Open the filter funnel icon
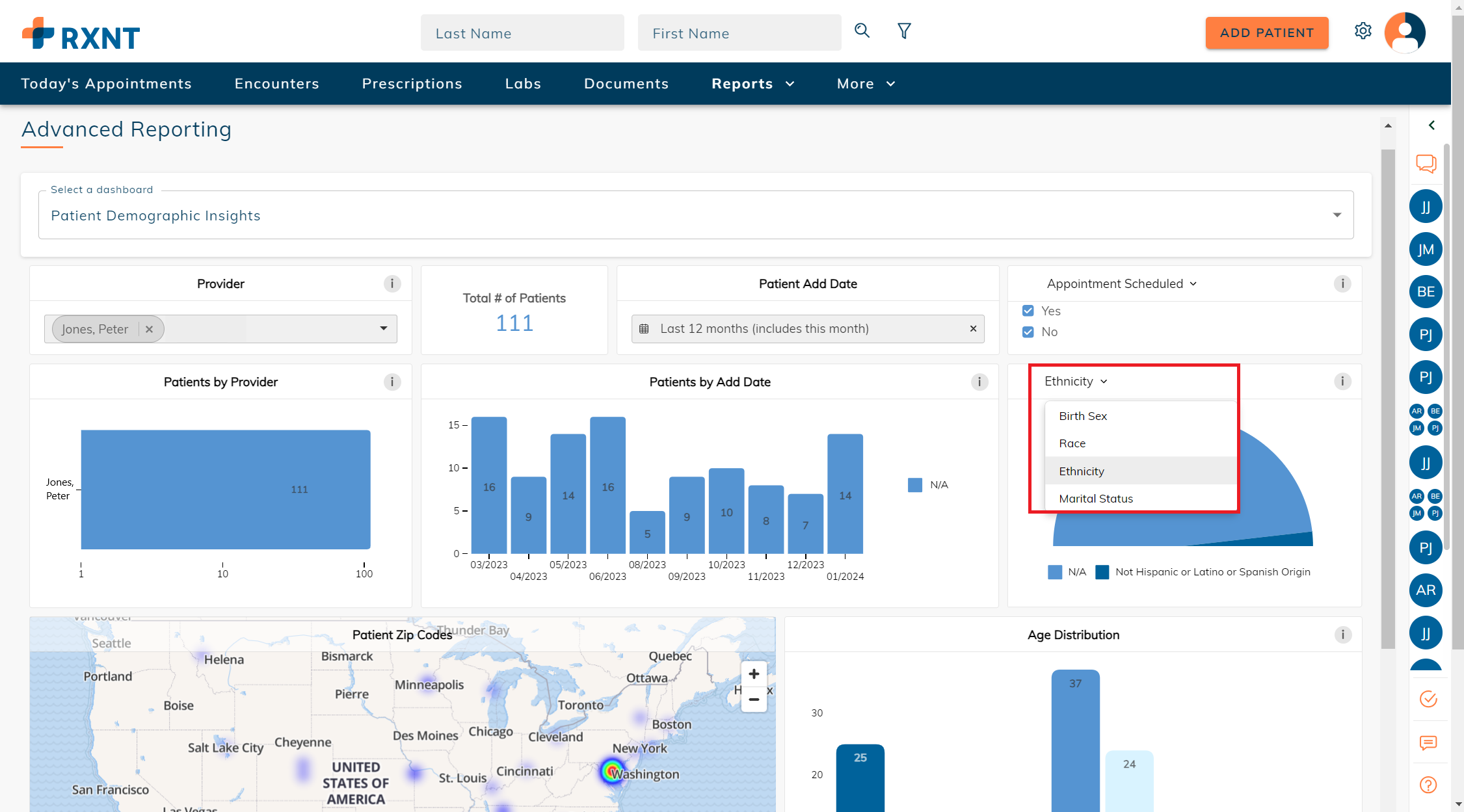Viewport: 1464px width, 812px height. point(904,31)
